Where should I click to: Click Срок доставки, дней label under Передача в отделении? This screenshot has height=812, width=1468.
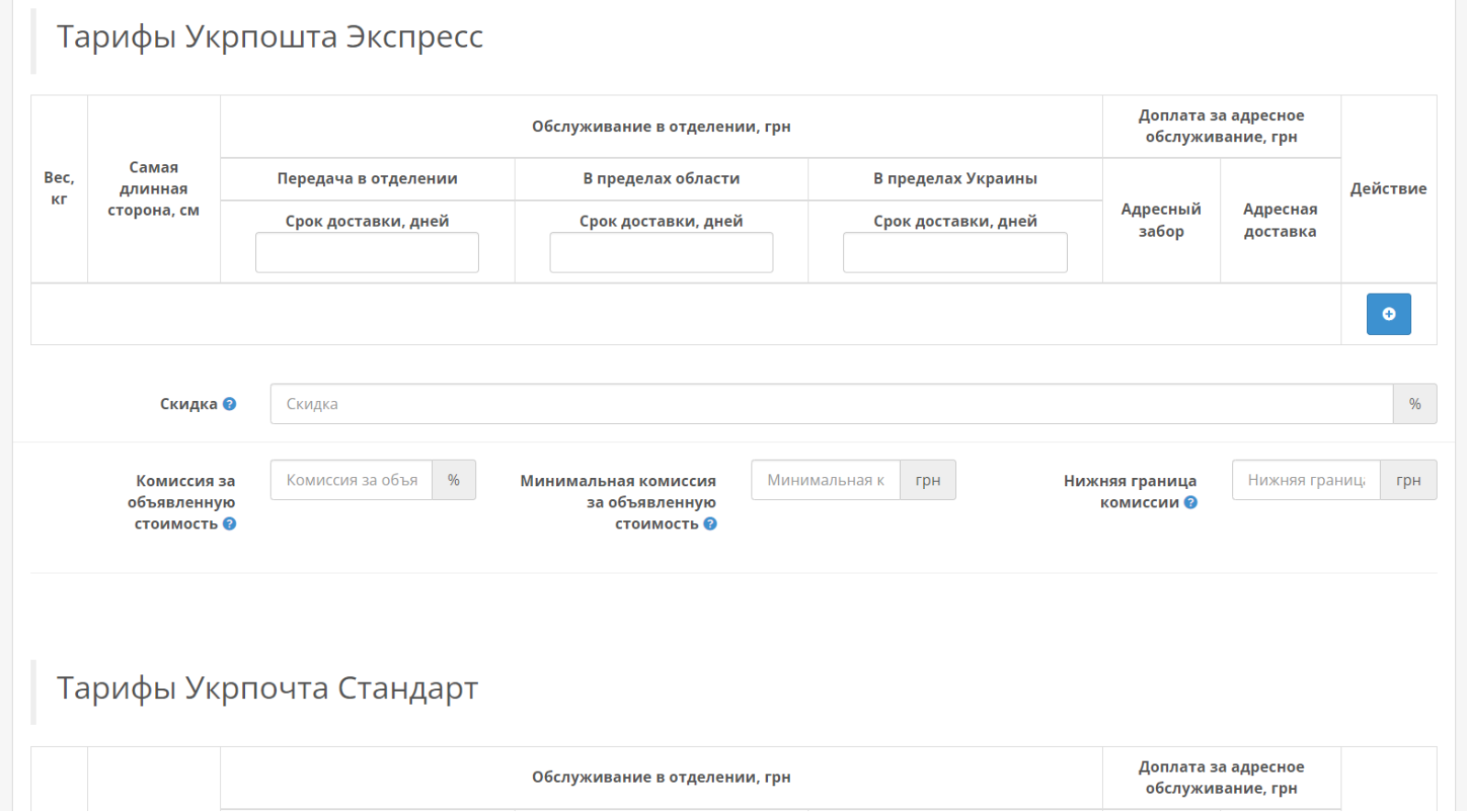click(367, 220)
